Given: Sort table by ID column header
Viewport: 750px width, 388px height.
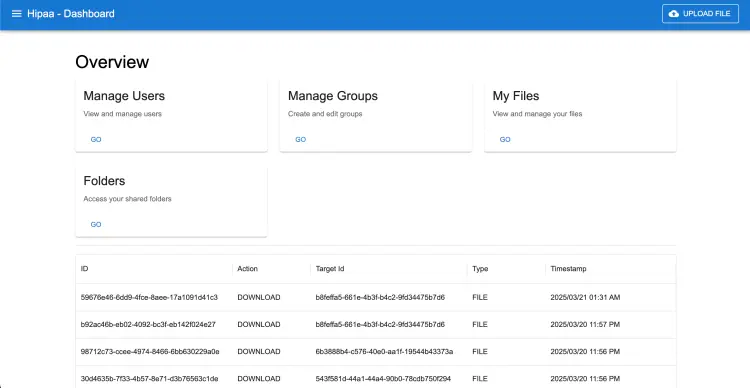Looking at the screenshot, I should tap(85, 269).
